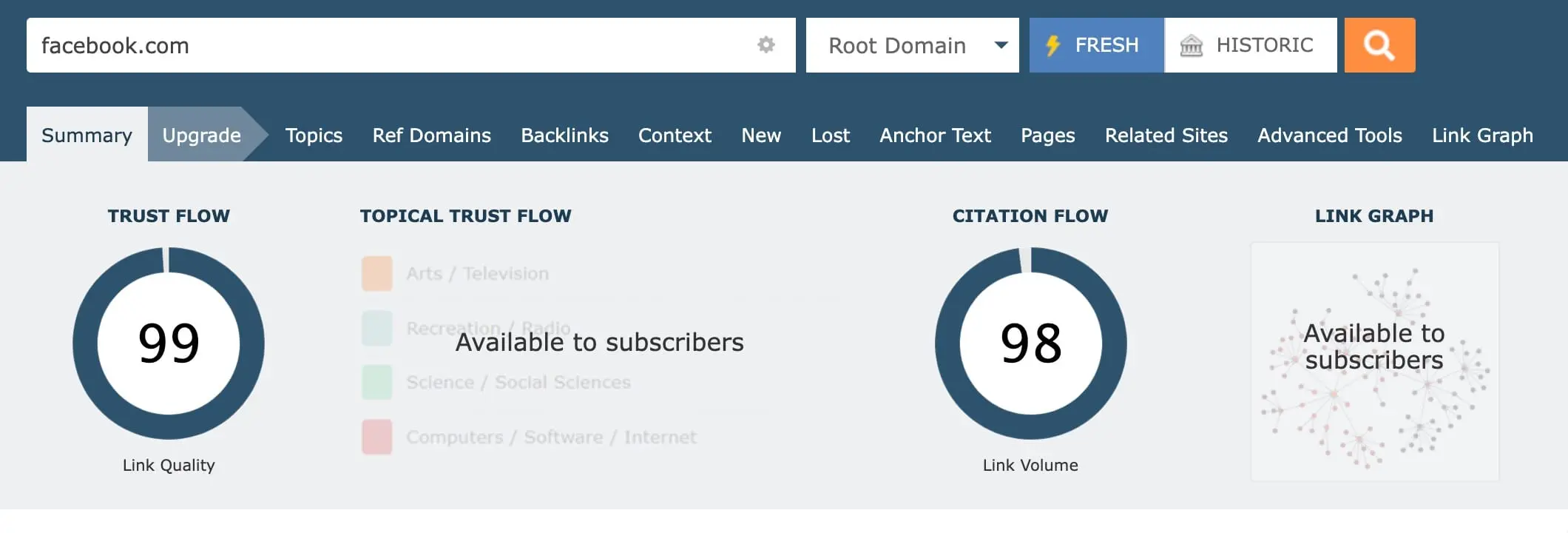Open Advanced Tools menu
Viewport: 1568px width, 533px height.
pos(1329,135)
